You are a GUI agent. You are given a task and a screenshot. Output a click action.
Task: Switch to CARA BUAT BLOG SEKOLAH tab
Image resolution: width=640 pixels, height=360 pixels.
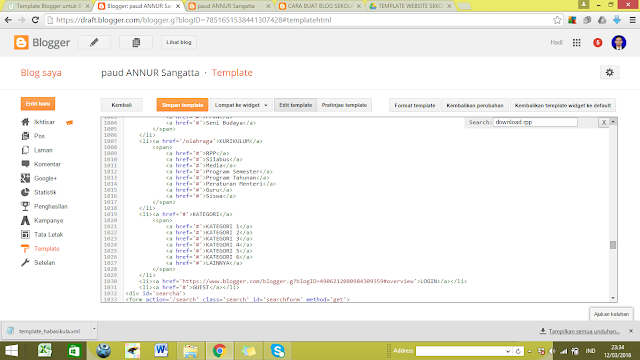pyautogui.click(x=320, y=6)
